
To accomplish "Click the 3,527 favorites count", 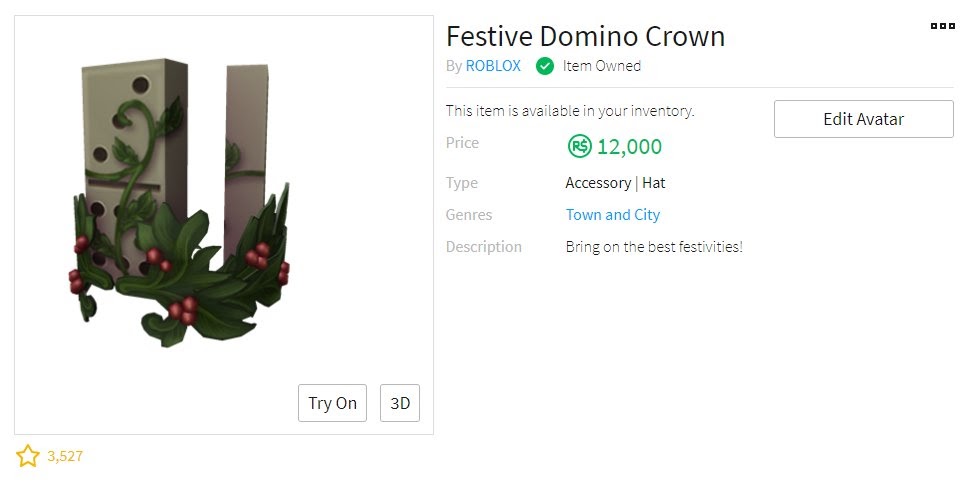I will [x=65, y=457].
